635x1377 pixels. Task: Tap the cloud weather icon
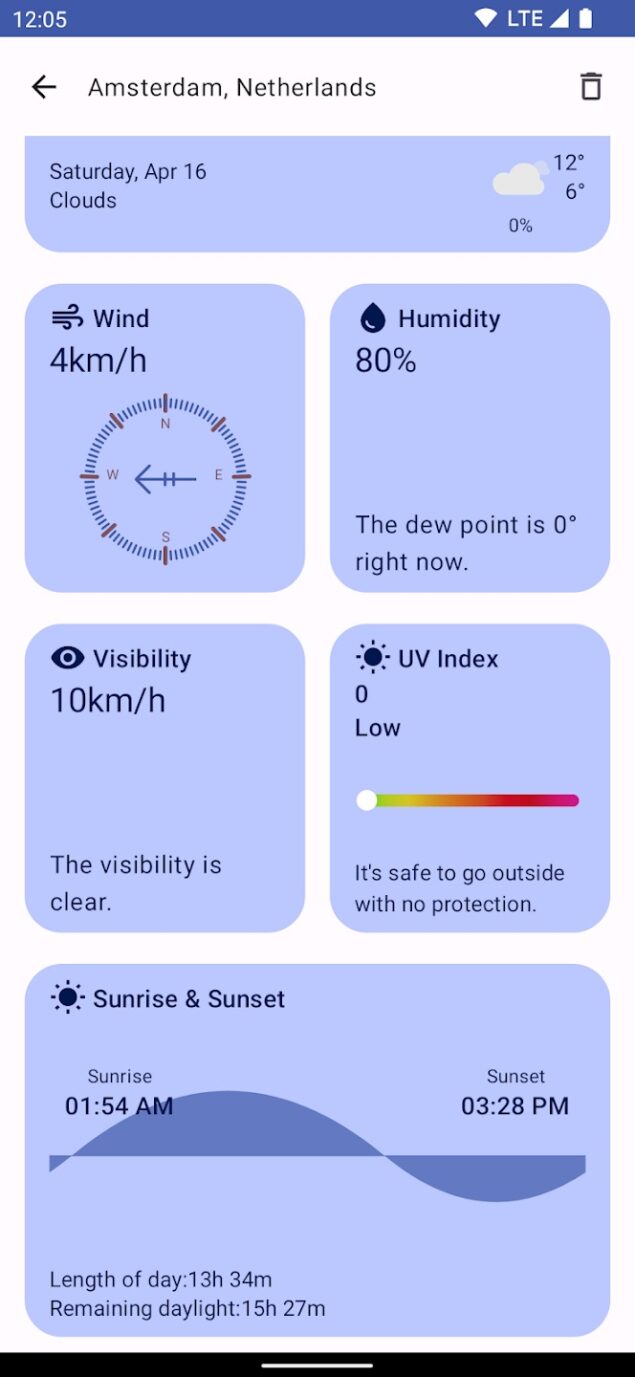coord(520,180)
